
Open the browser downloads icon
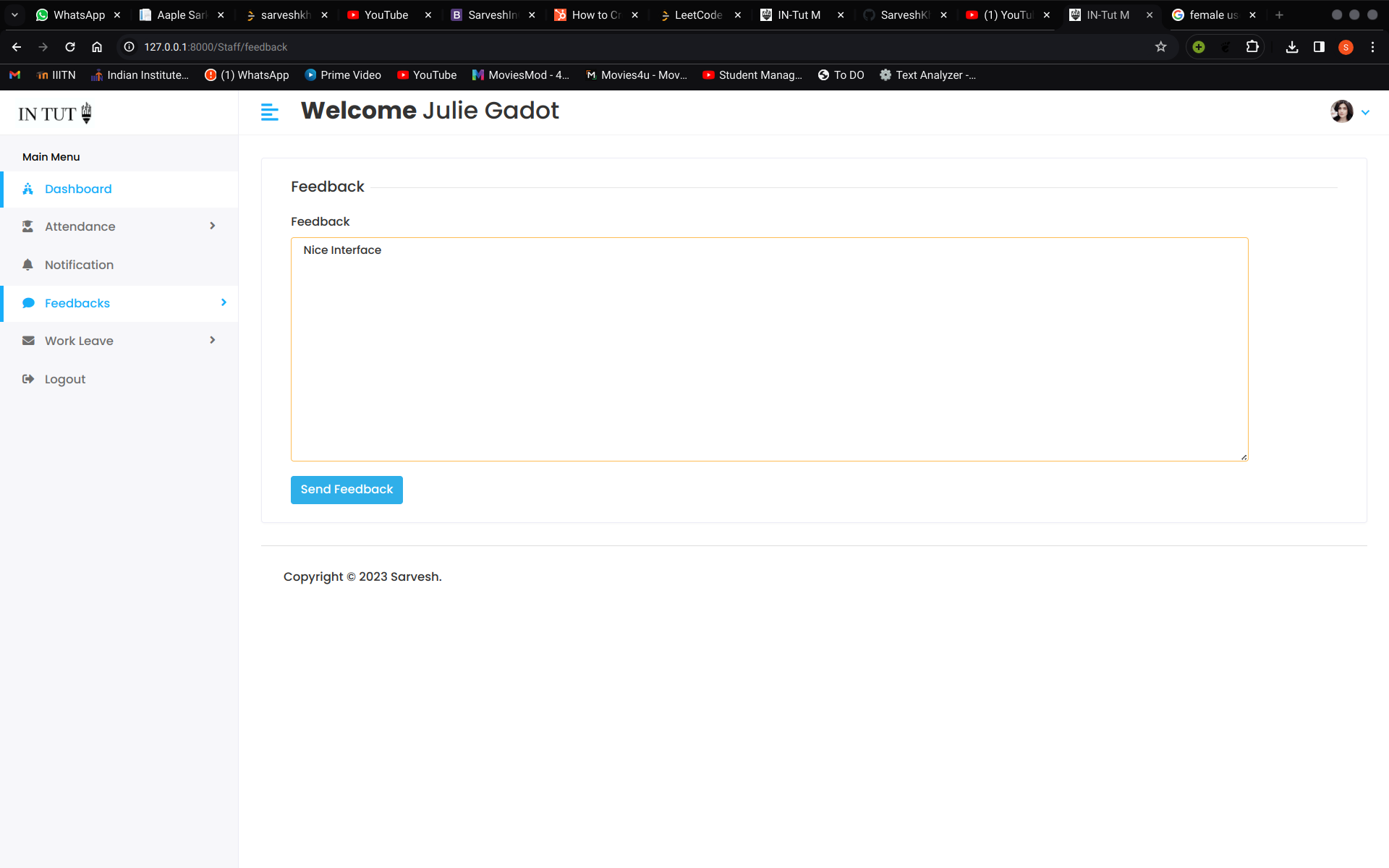[x=1292, y=47]
